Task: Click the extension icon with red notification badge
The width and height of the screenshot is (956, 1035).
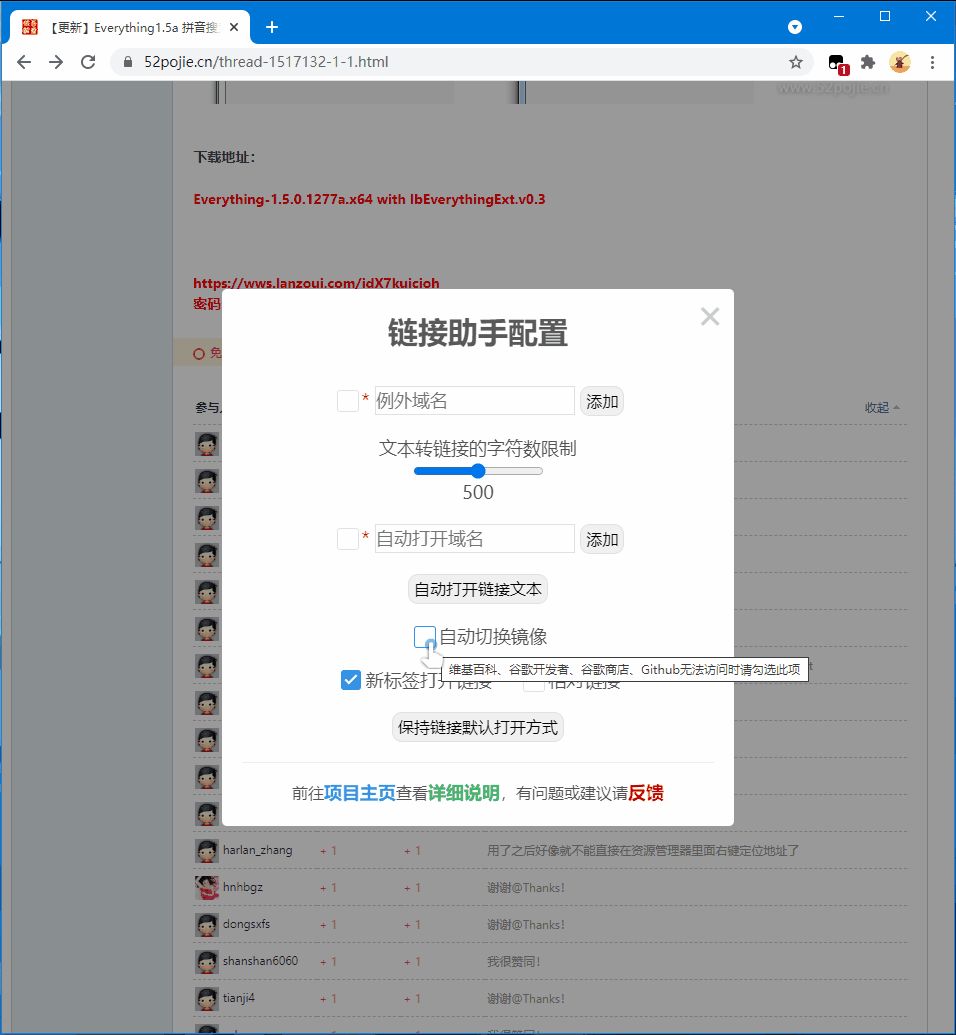Action: [836, 62]
